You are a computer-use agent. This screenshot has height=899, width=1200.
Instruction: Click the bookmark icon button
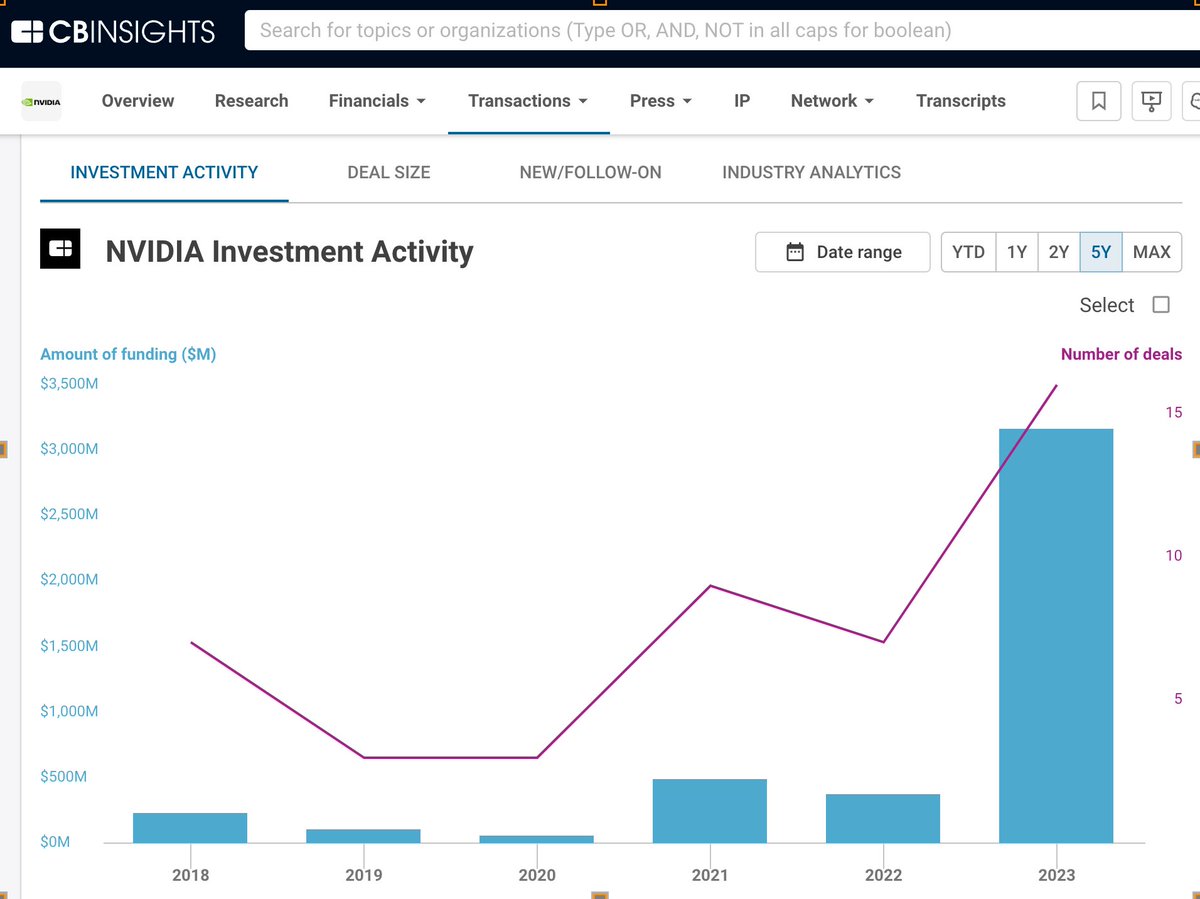[x=1098, y=101]
